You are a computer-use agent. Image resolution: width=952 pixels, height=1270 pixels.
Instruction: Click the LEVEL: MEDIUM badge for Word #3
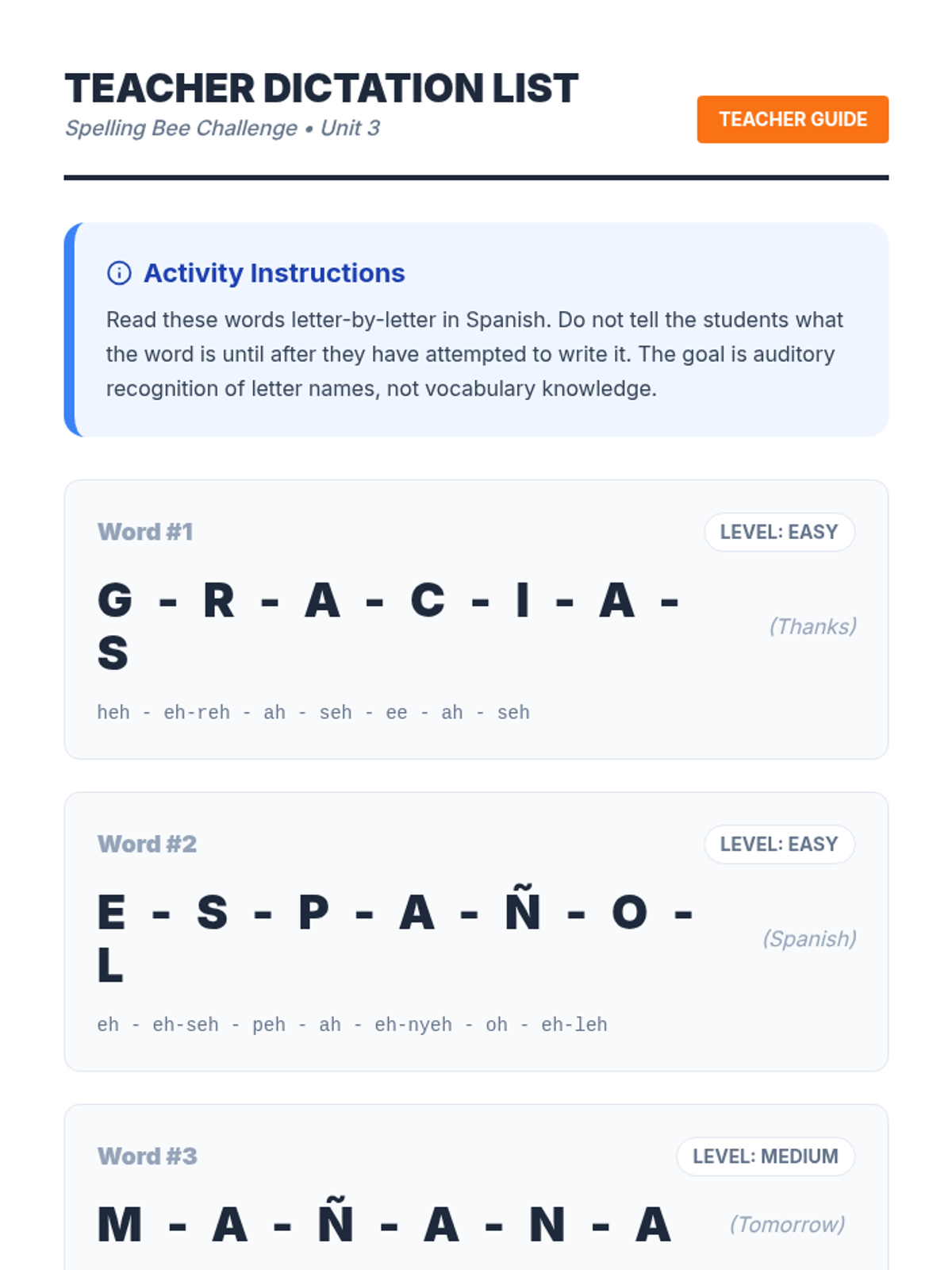(766, 1156)
